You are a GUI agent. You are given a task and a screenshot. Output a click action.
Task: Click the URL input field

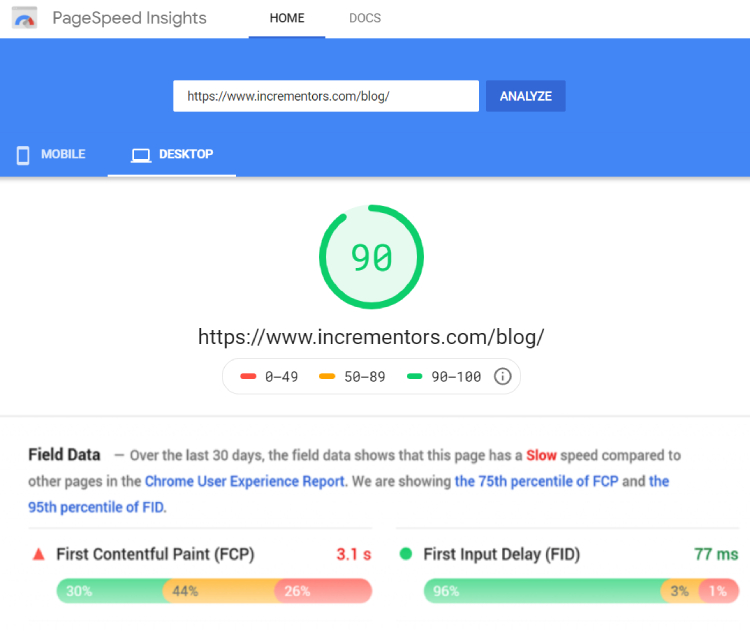pyautogui.click(x=326, y=96)
